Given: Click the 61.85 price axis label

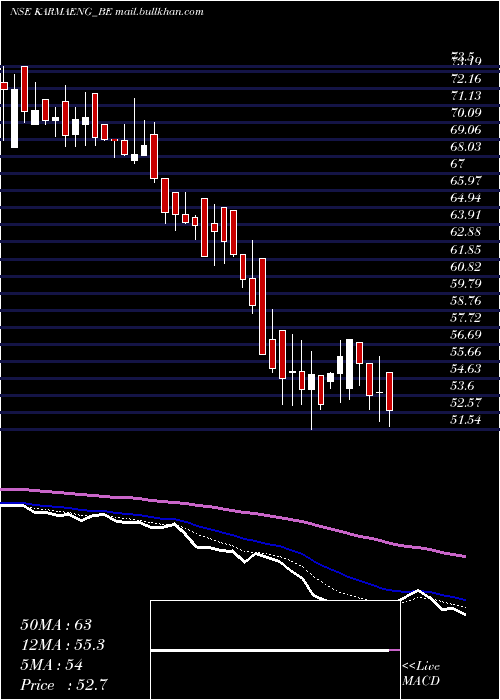Looking at the screenshot, I should (x=467, y=249).
